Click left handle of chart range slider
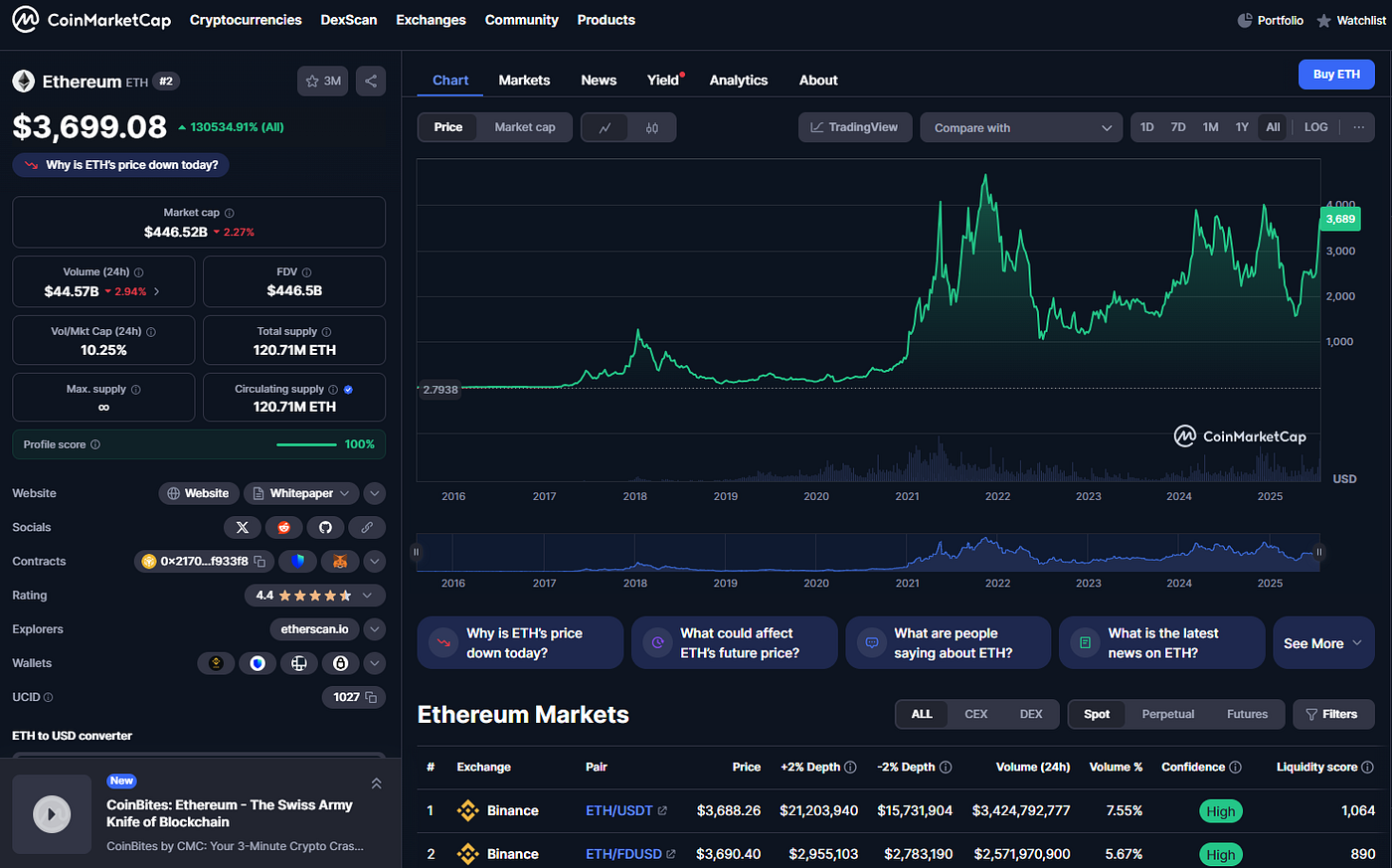The image size is (1392, 868). point(417,552)
